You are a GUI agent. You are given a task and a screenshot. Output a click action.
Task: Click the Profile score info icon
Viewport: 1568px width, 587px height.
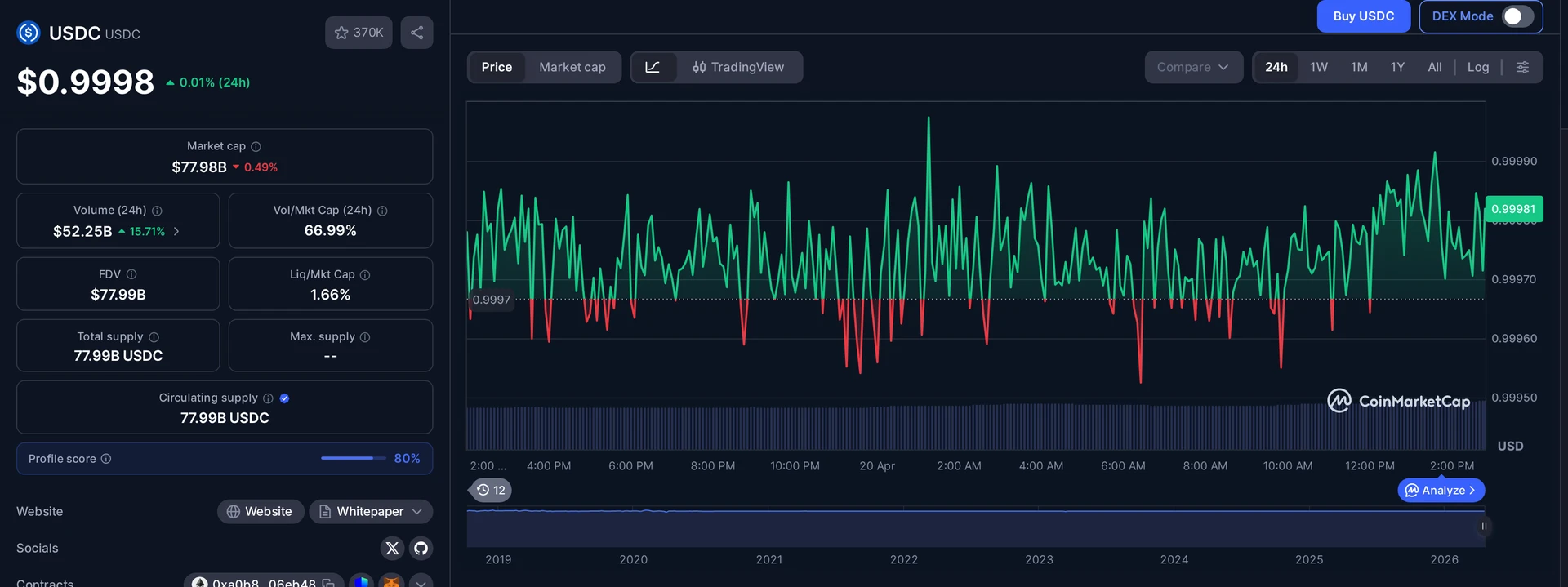pyautogui.click(x=105, y=459)
